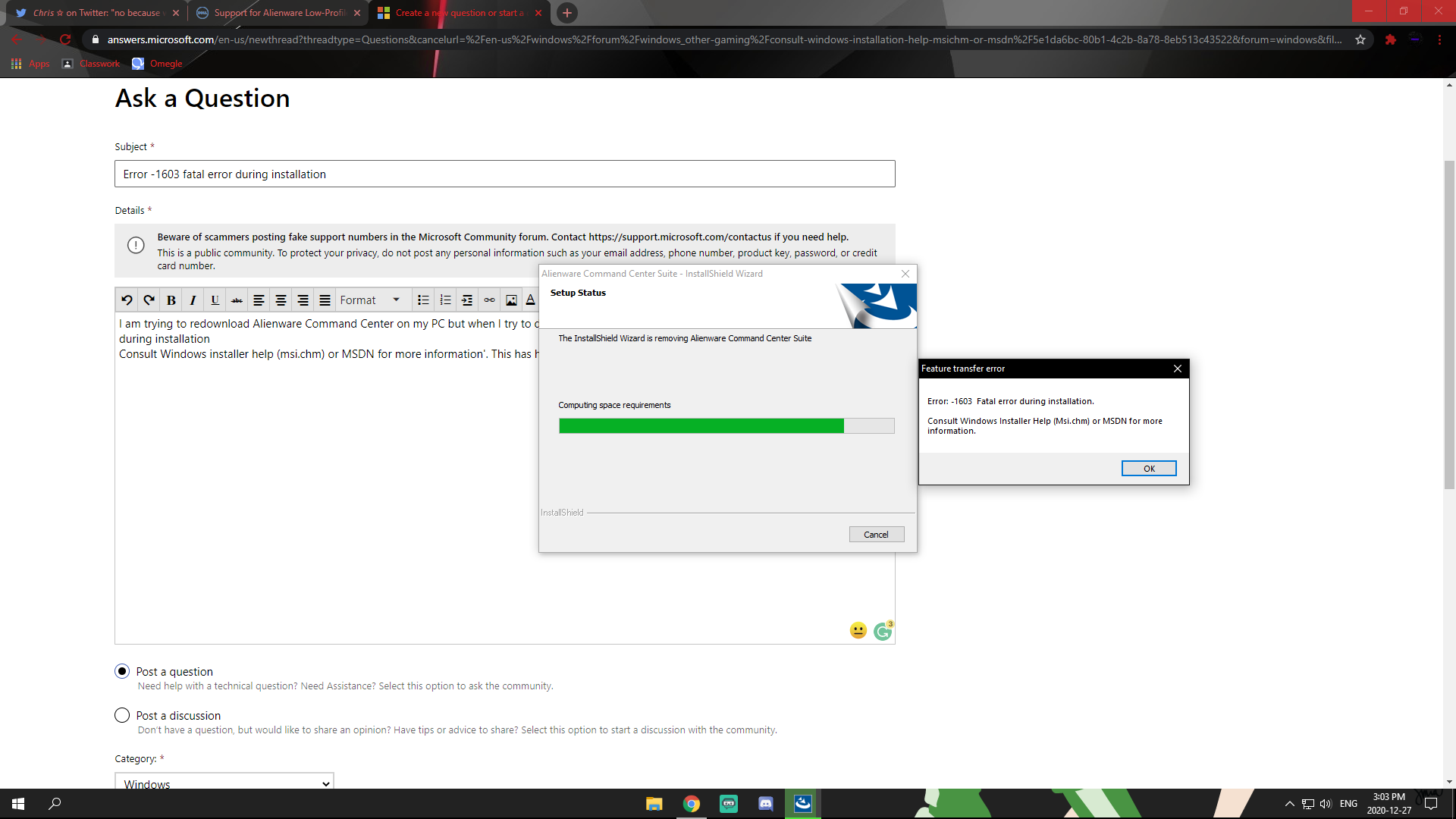Click the Bulleted list icon
1456x819 pixels.
click(422, 300)
